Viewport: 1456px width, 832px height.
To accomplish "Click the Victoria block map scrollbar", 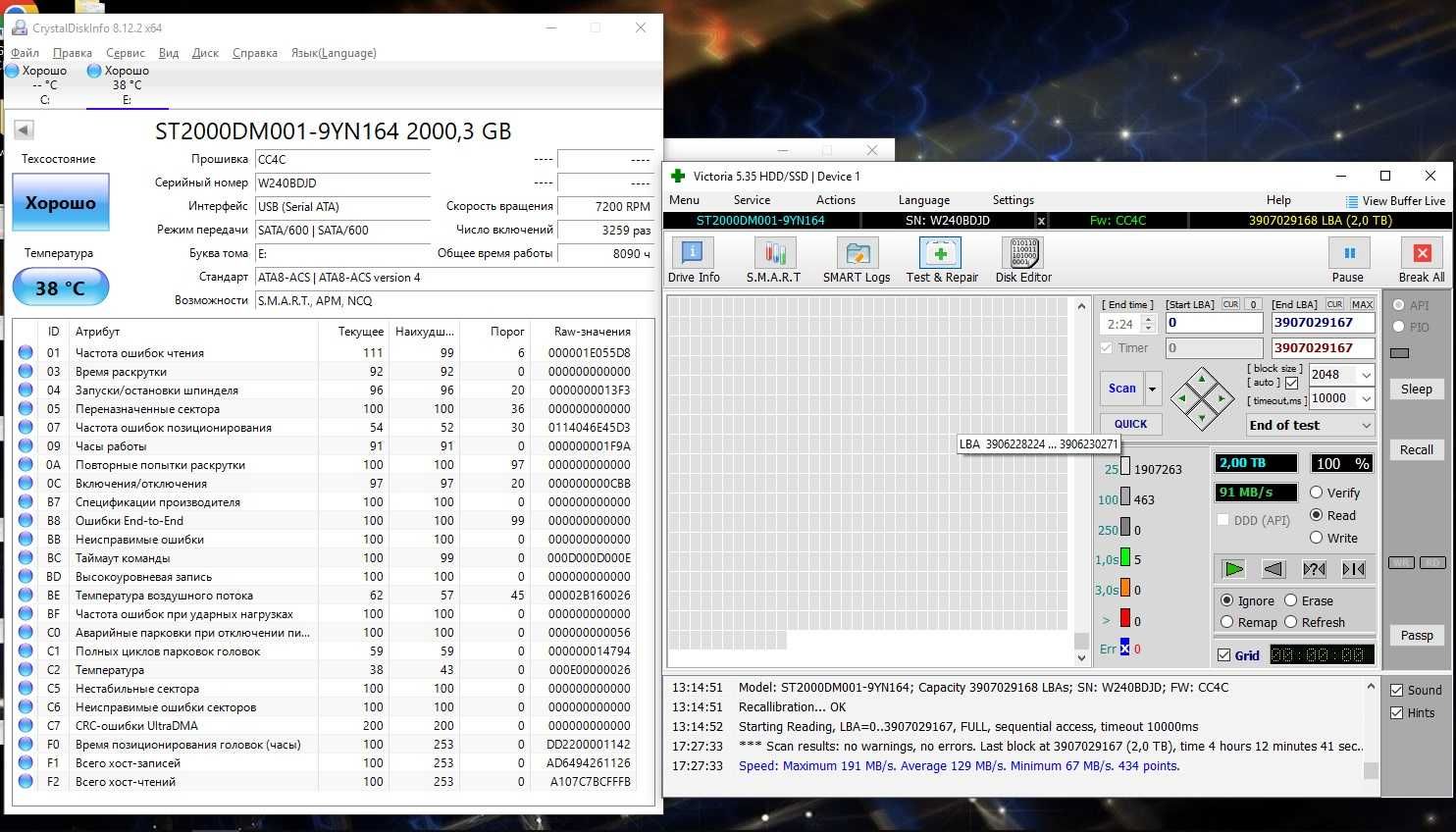I will (1081, 481).
